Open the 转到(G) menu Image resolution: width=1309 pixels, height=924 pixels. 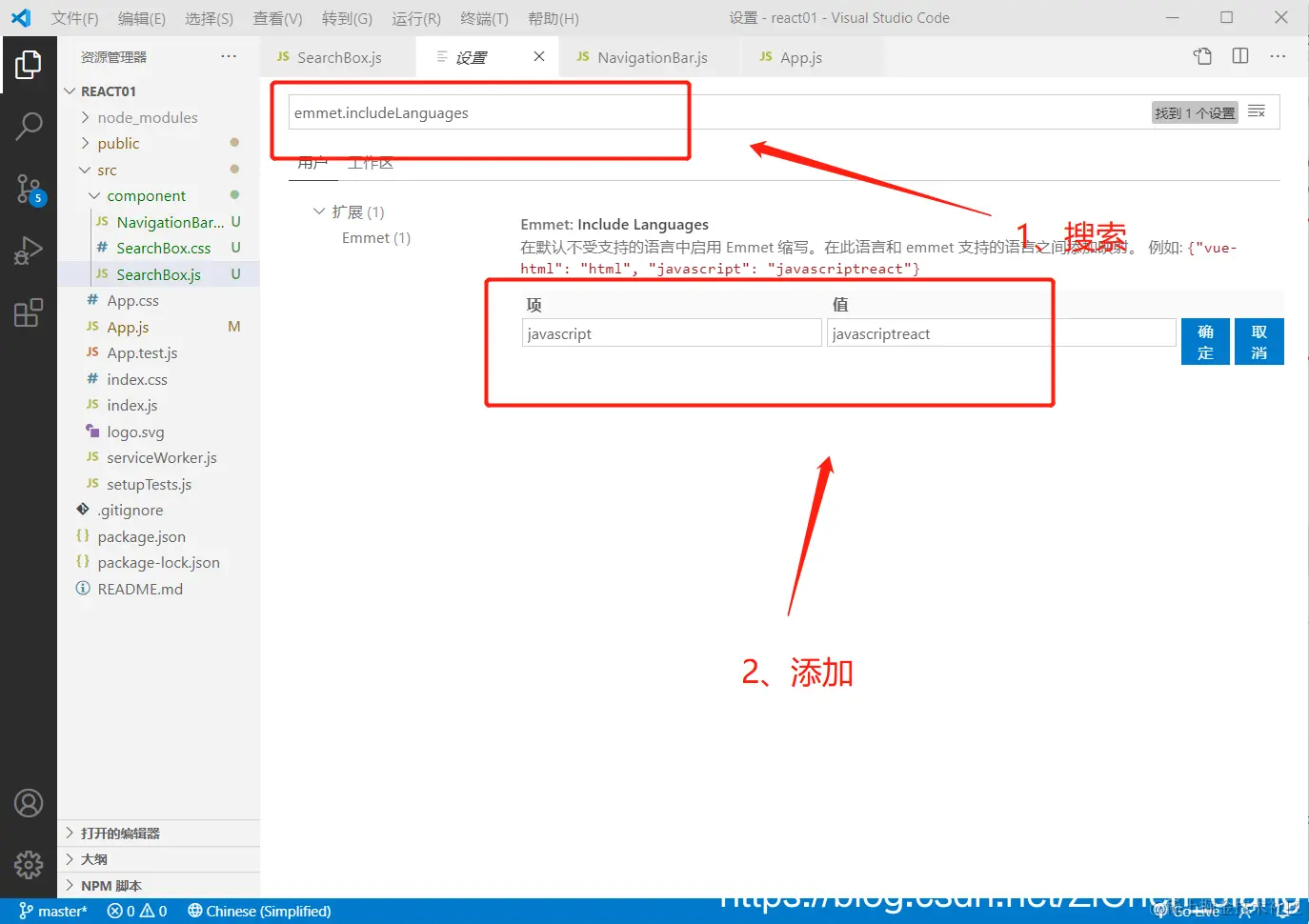click(347, 18)
